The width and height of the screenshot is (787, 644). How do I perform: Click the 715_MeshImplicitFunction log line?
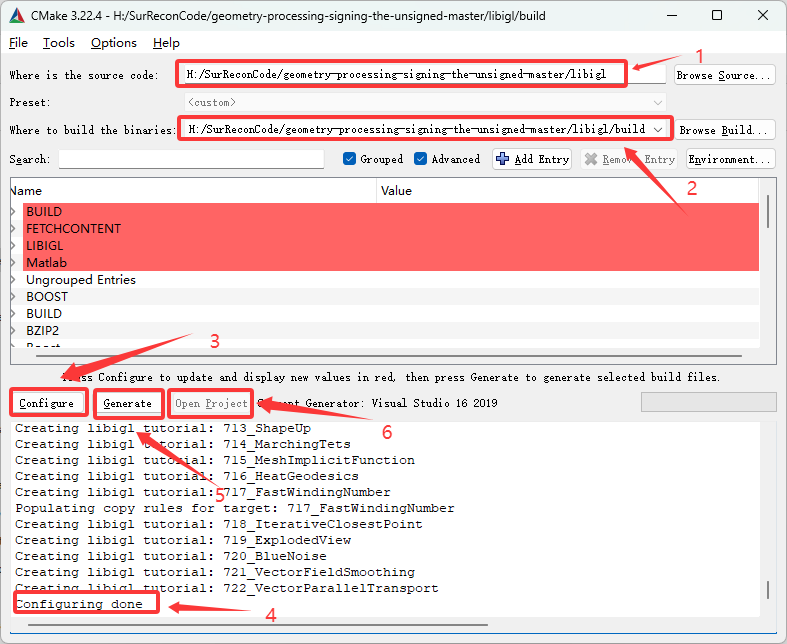(215, 460)
